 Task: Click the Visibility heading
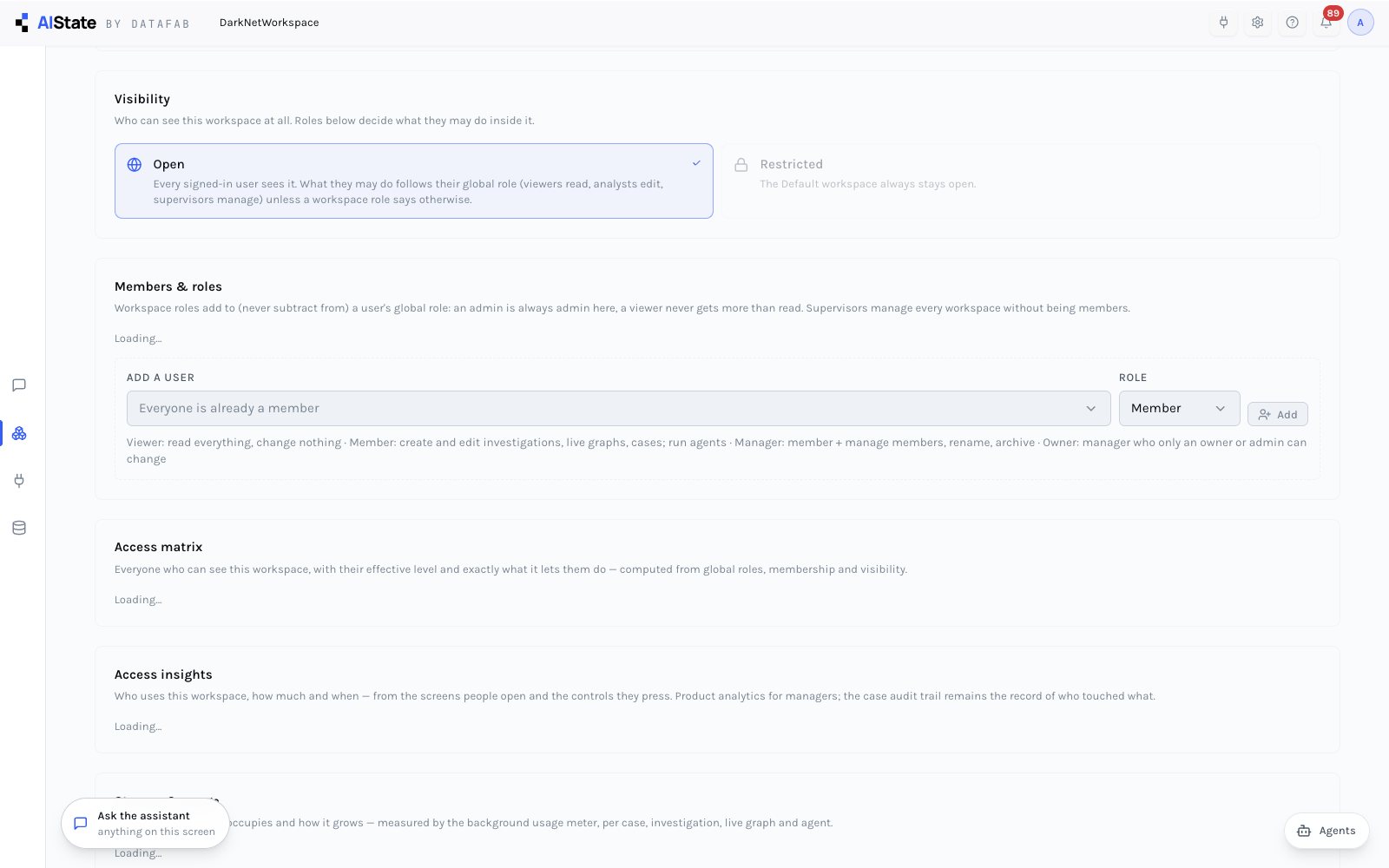(142, 99)
